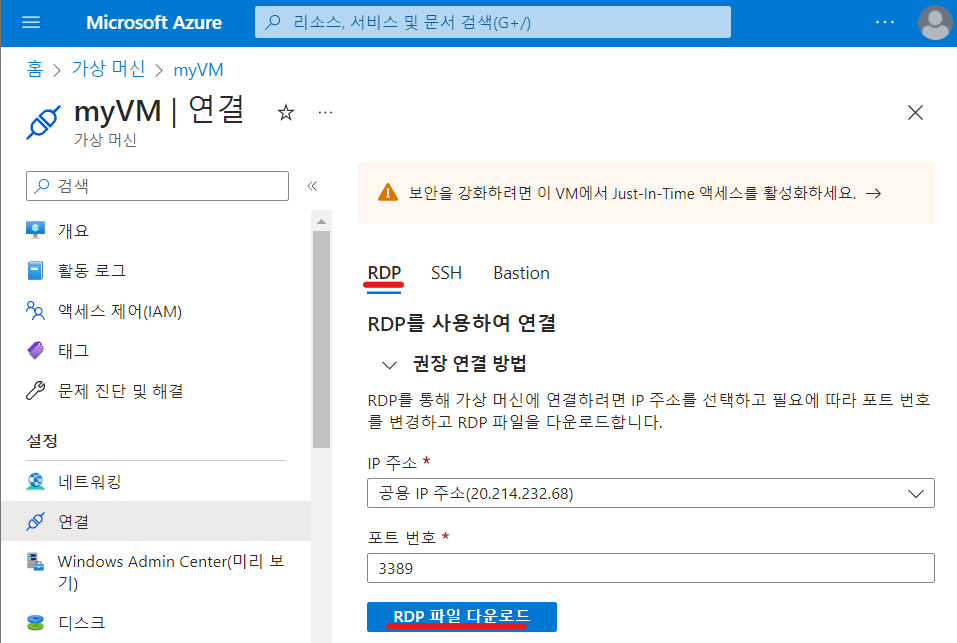Favorite myVM with the star icon

pos(286,112)
